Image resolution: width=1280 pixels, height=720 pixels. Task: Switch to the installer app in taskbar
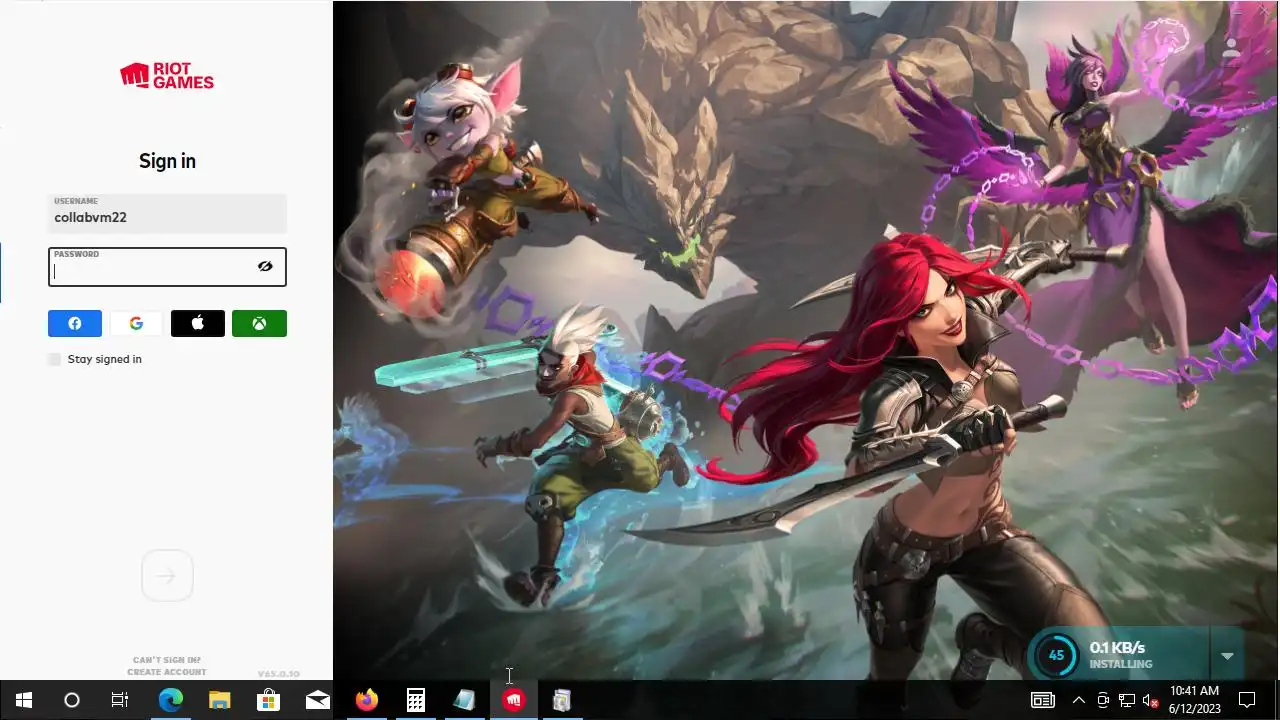(x=562, y=700)
